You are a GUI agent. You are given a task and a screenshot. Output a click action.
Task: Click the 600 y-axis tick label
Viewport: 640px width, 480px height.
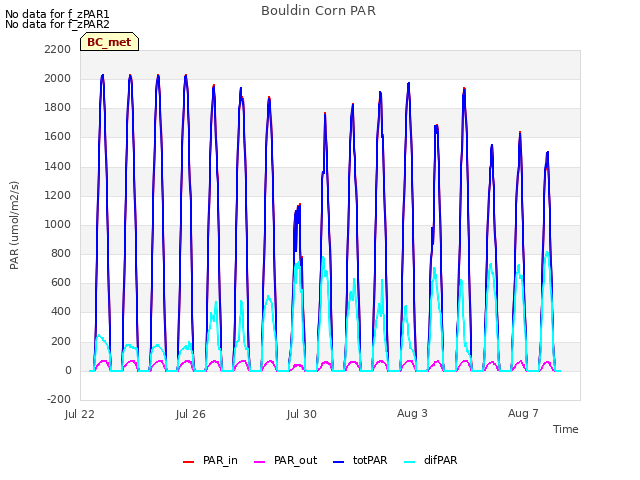click(x=61, y=282)
